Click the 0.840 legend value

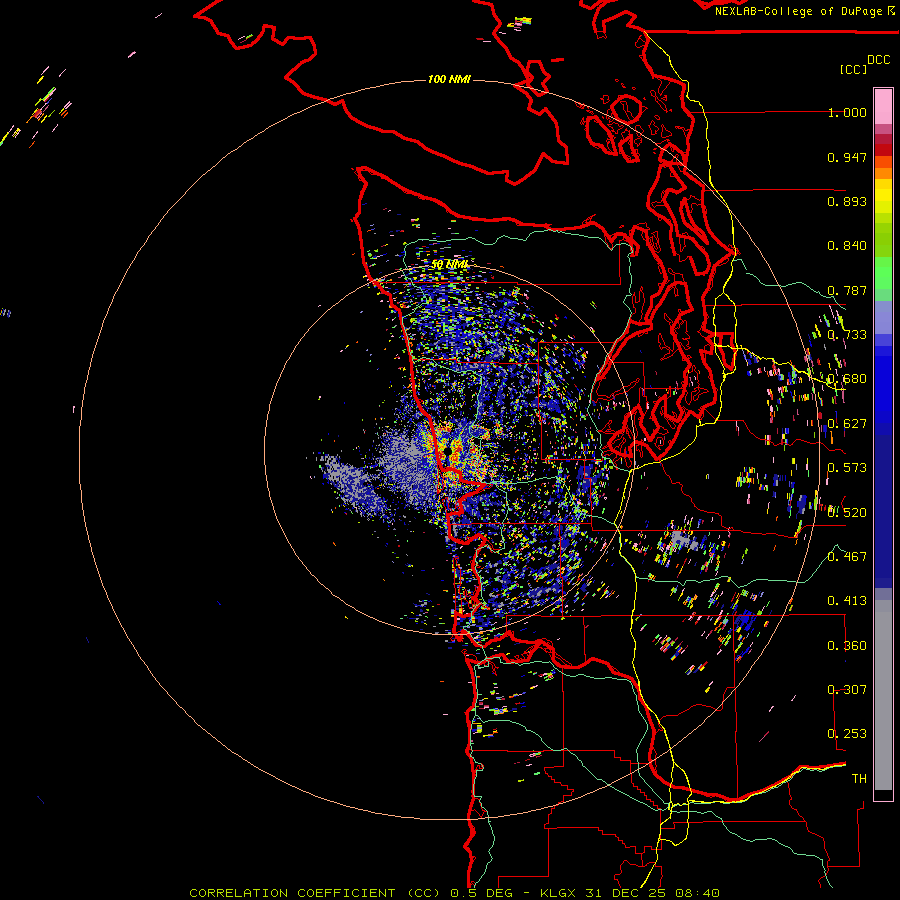coord(847,246)
